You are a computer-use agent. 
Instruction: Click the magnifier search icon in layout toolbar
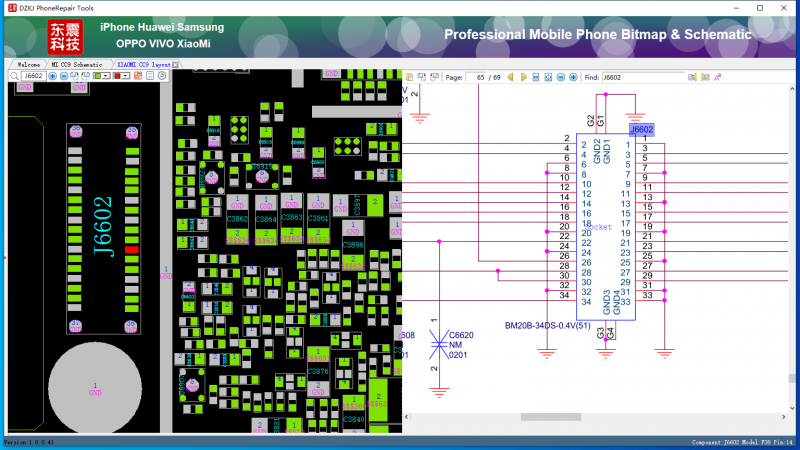point(14,76)
